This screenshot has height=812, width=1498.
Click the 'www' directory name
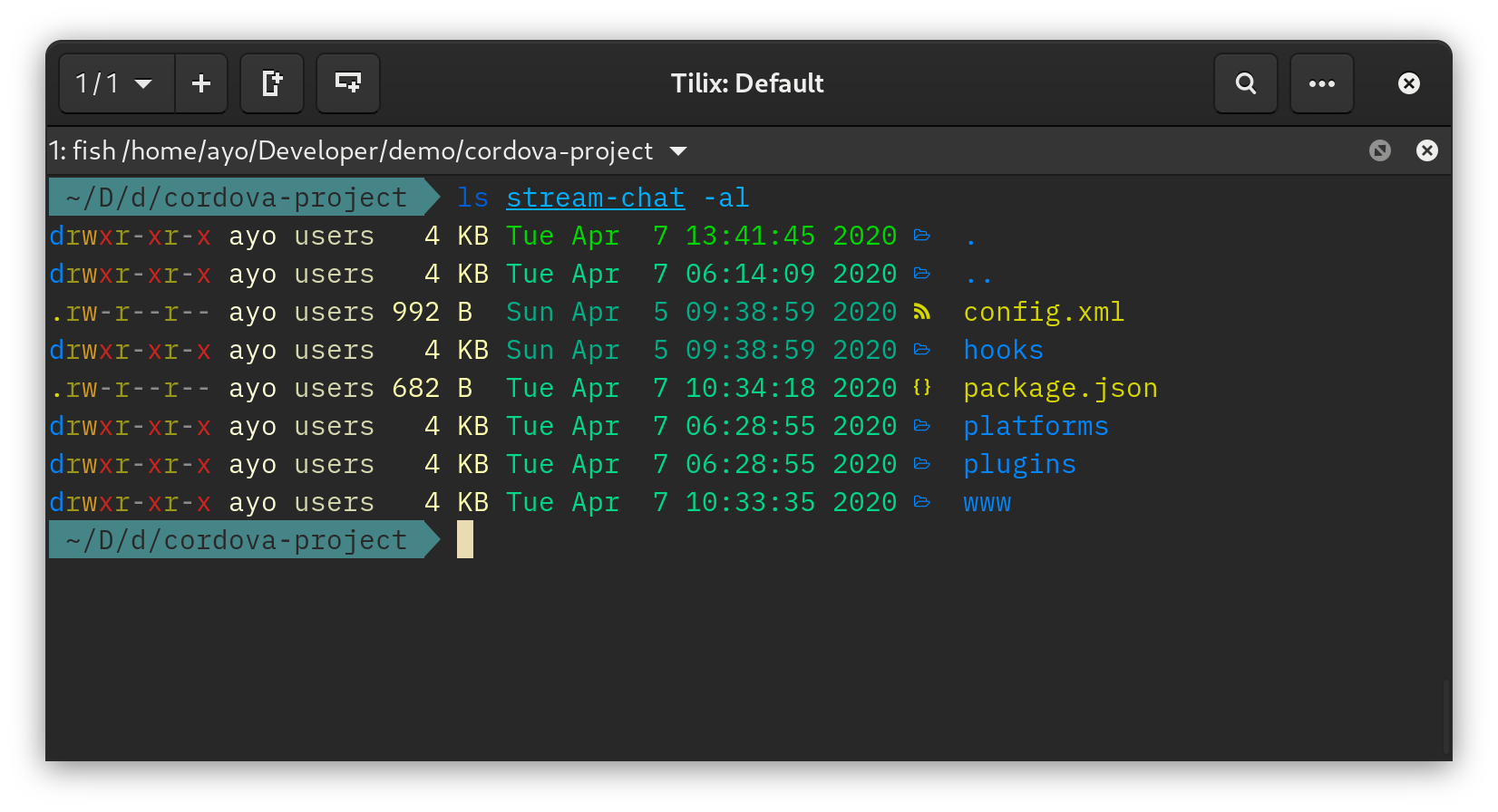tap(987, 502)
